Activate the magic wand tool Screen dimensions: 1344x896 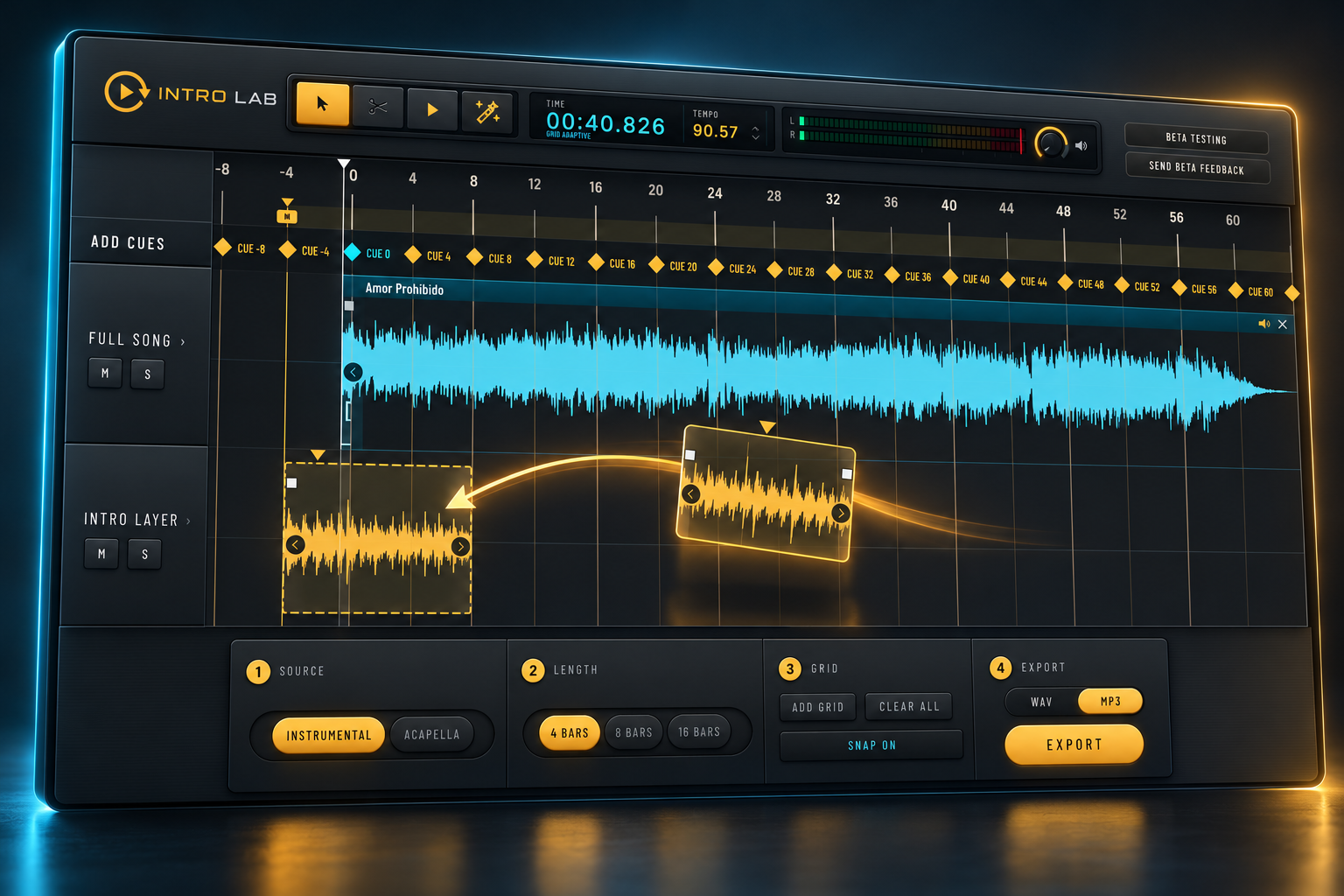pyautogui.click(x=487, y=112)
